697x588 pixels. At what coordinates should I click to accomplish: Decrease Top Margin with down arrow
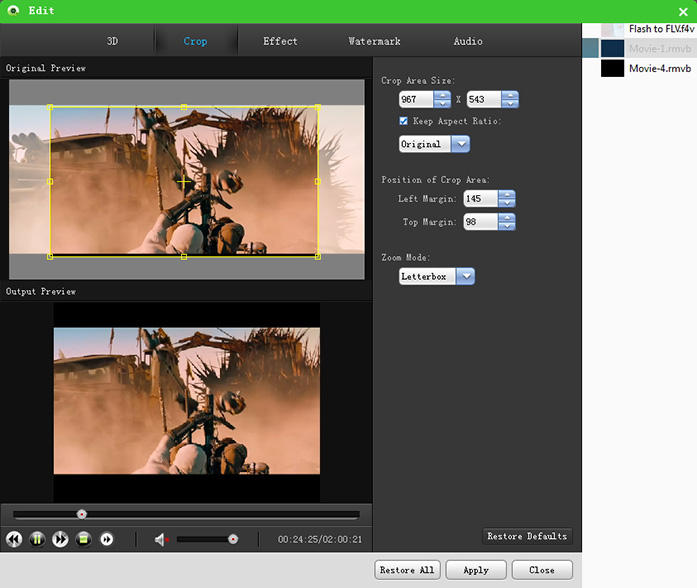507,226
